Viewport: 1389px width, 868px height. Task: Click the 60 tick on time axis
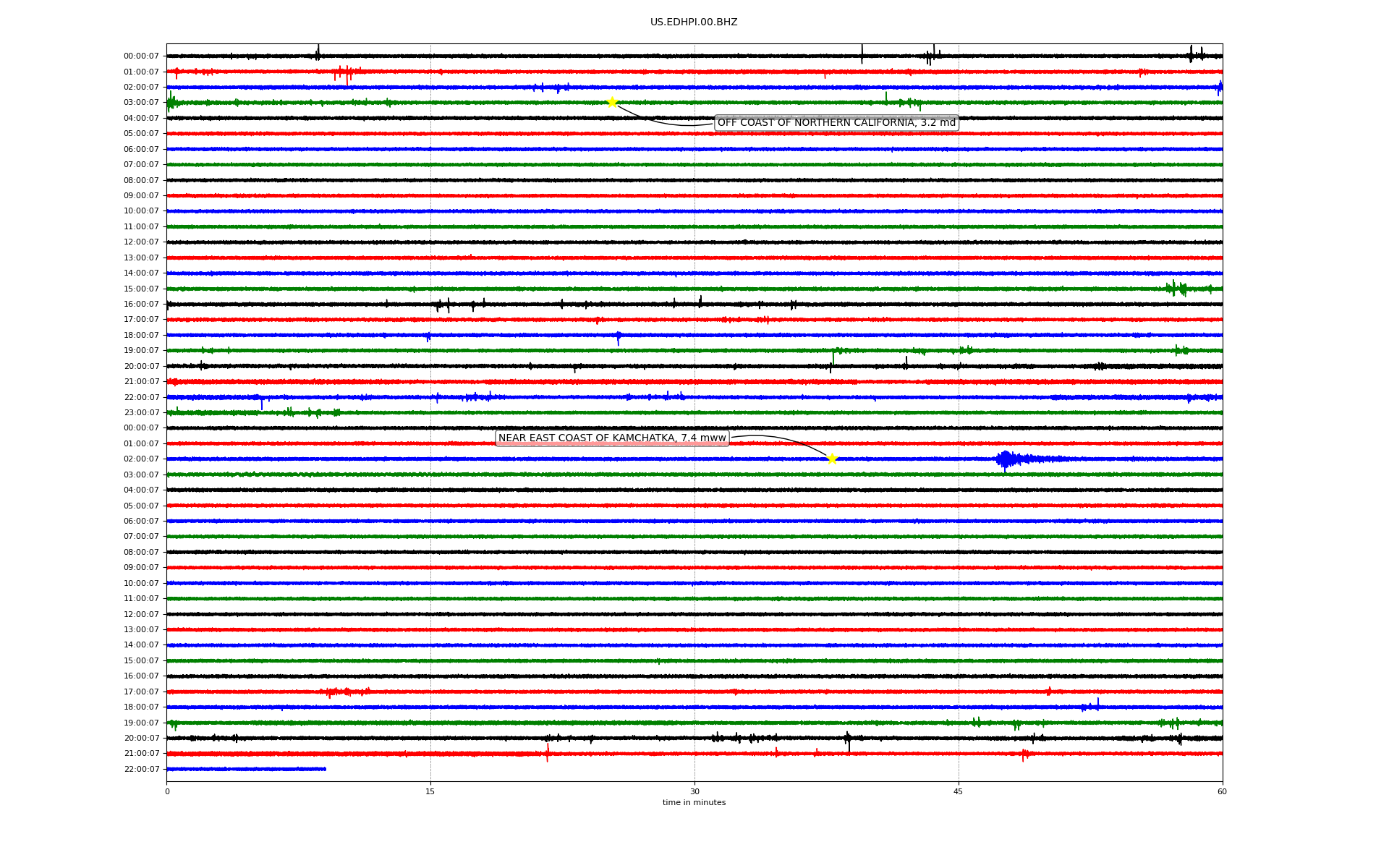(1222, 791)
